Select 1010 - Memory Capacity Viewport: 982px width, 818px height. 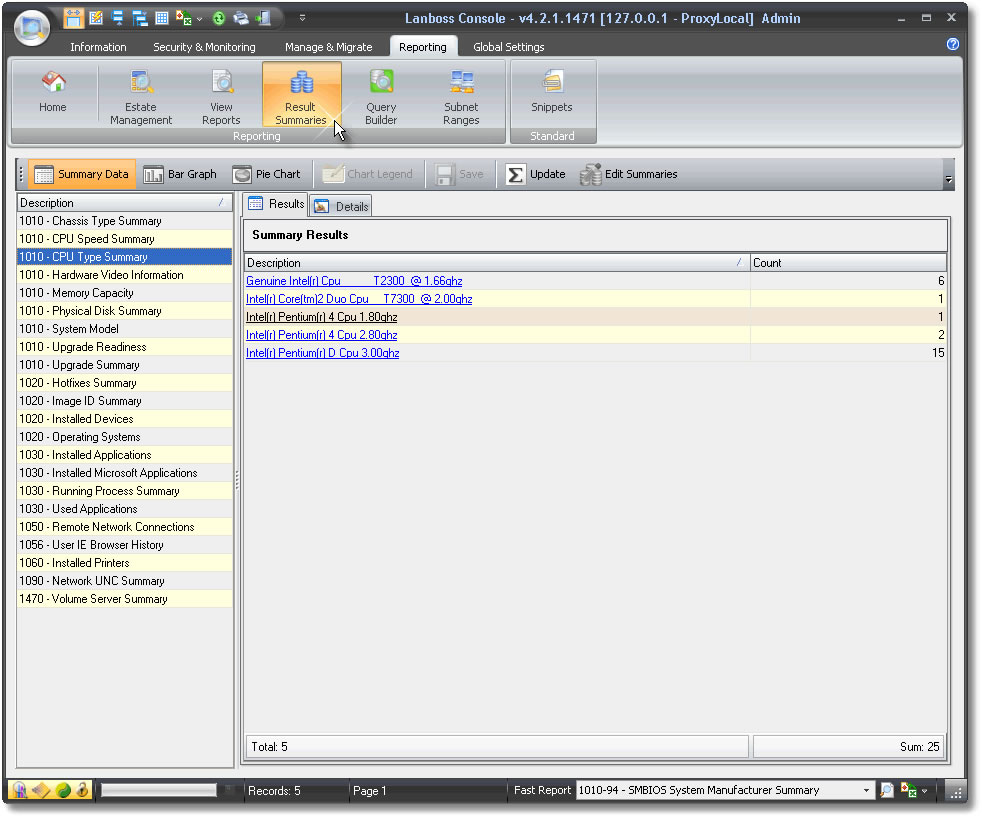pyautogui.click(x=125, y=293)
